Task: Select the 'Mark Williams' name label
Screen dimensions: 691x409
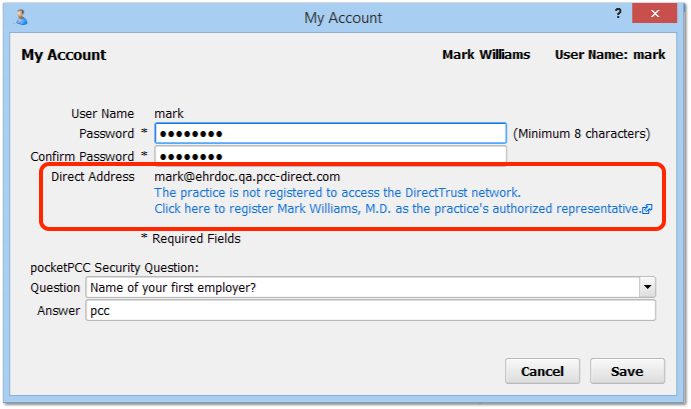Action: pyautogui.click(x=486, y=55)
